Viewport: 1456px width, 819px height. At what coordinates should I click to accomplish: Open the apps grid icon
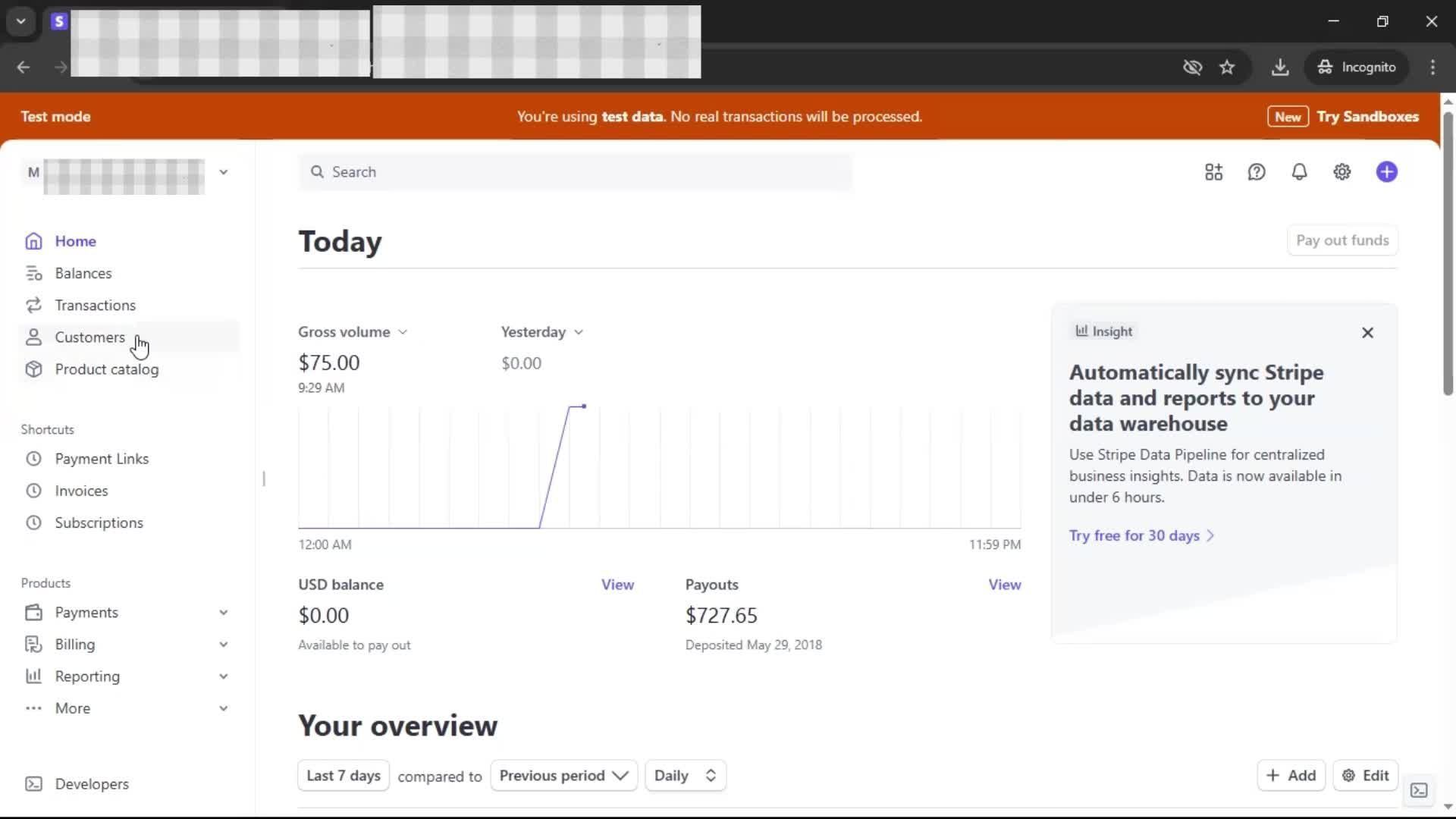coord(1213,172)
